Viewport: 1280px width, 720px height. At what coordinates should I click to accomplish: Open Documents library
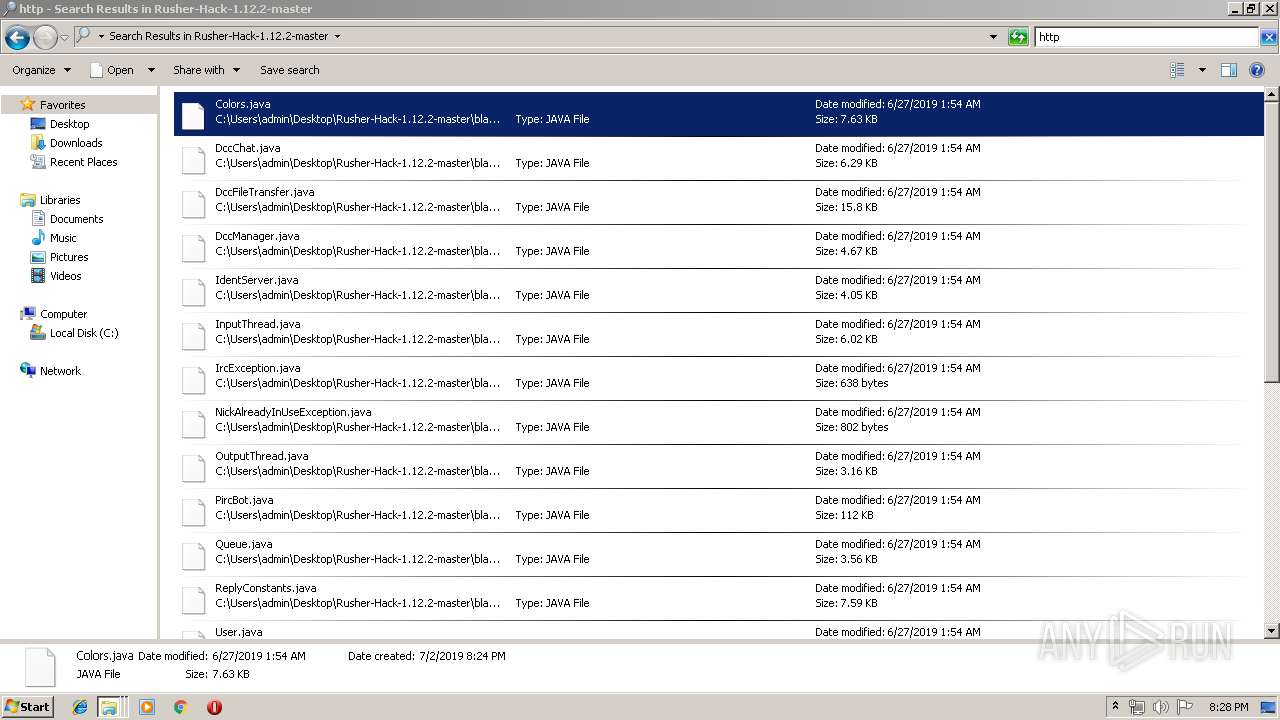pos(76,219)
